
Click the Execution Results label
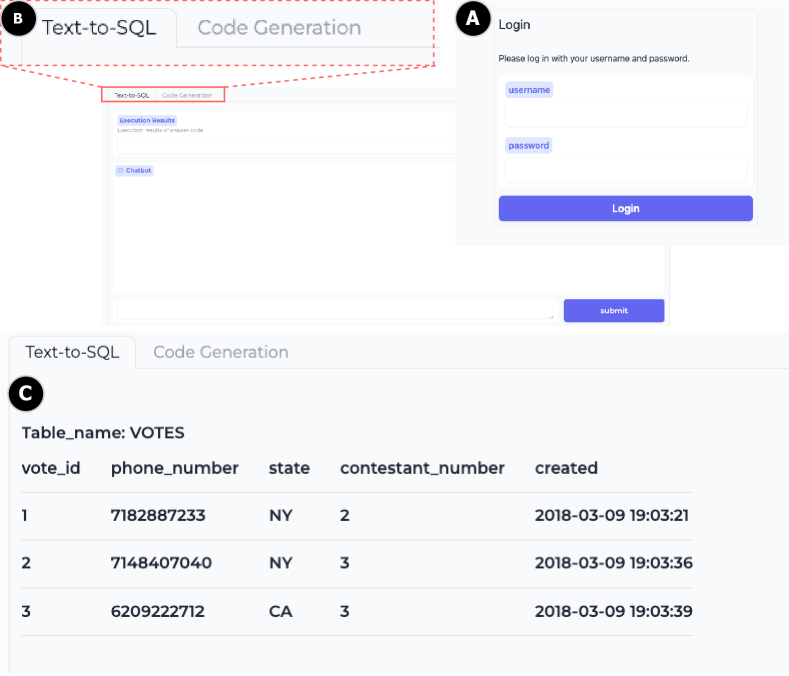(x=147, y=120)
